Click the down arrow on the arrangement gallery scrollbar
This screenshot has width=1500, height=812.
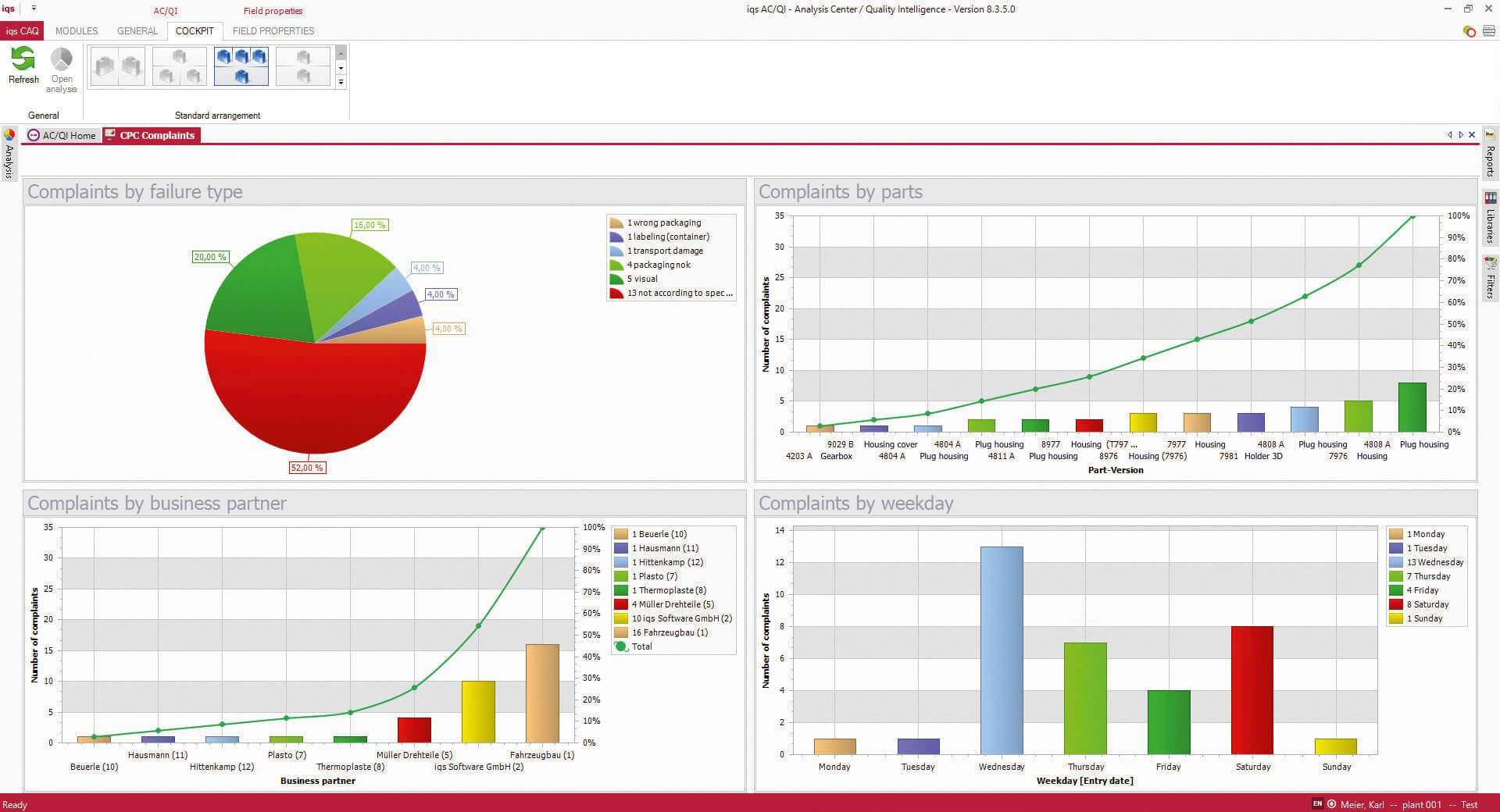click(x=341, y=69)
